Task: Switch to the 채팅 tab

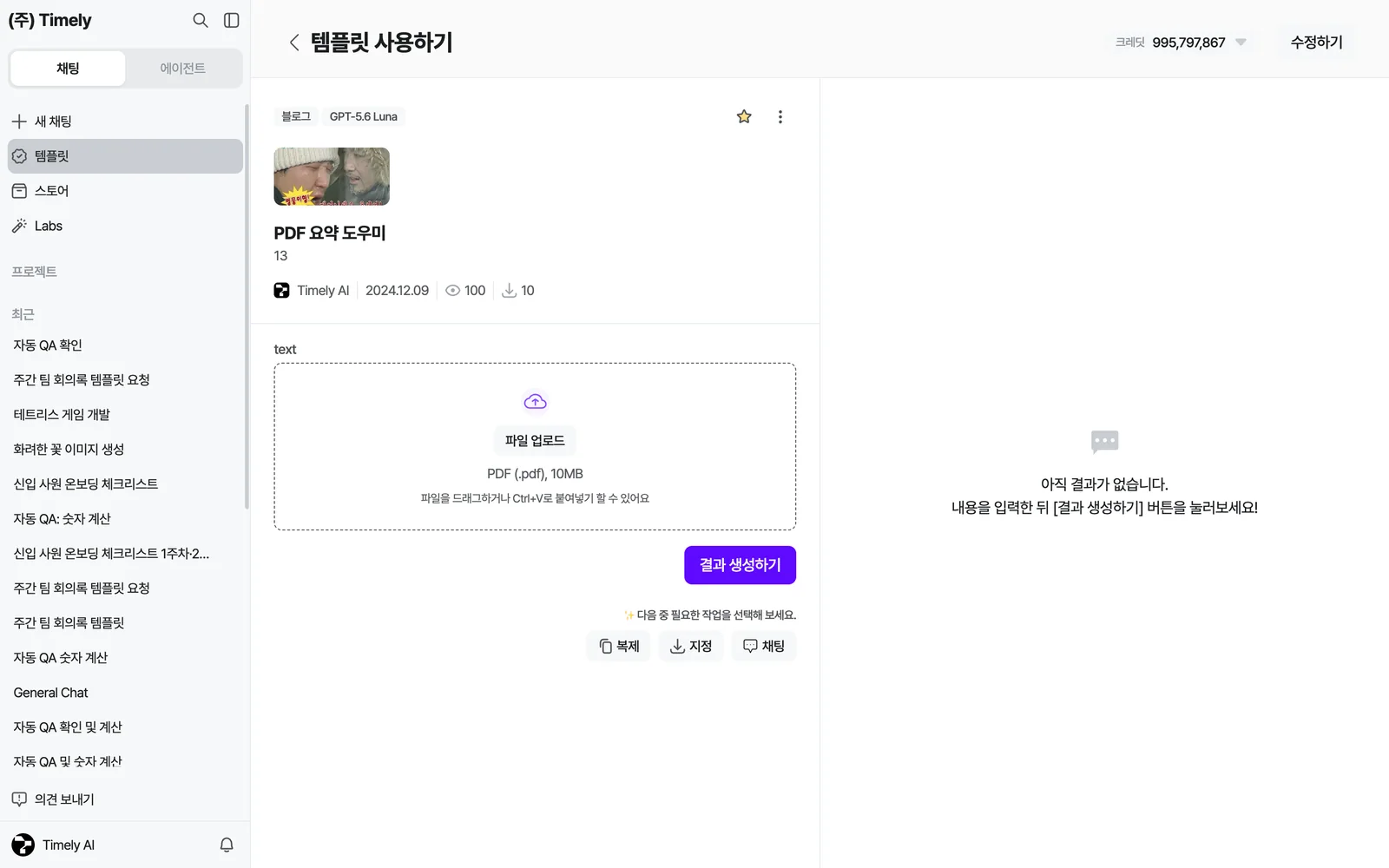Action: pyautogui.click(x=68, y=69)
